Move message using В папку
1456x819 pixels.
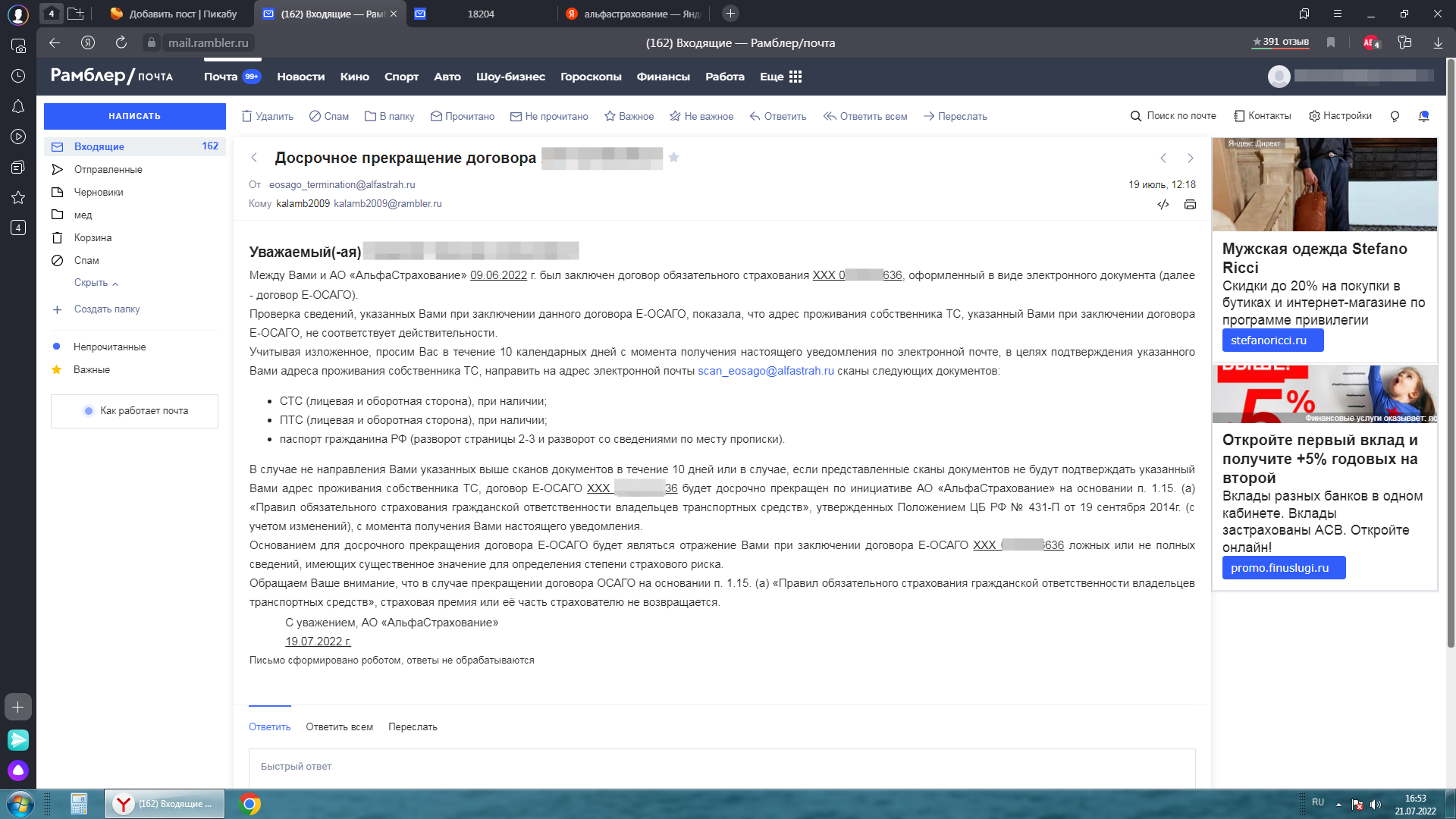coord(389,116)
